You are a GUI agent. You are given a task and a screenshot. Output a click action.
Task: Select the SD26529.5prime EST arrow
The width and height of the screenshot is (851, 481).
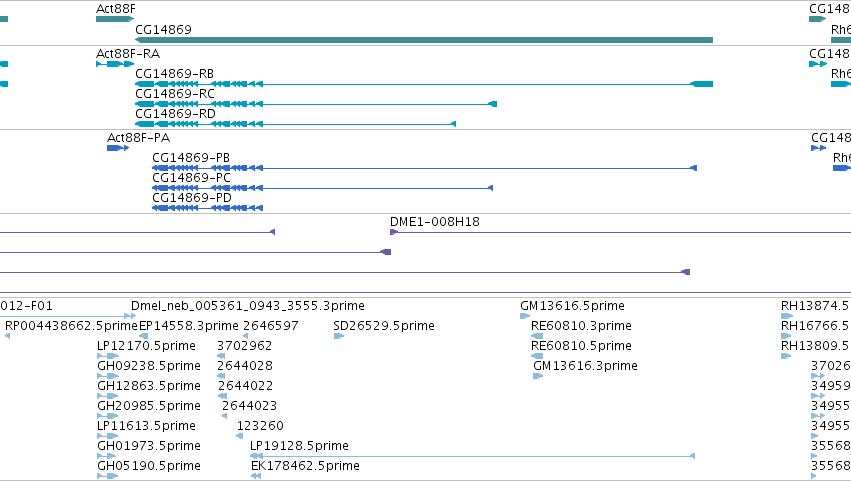[339, 336]
